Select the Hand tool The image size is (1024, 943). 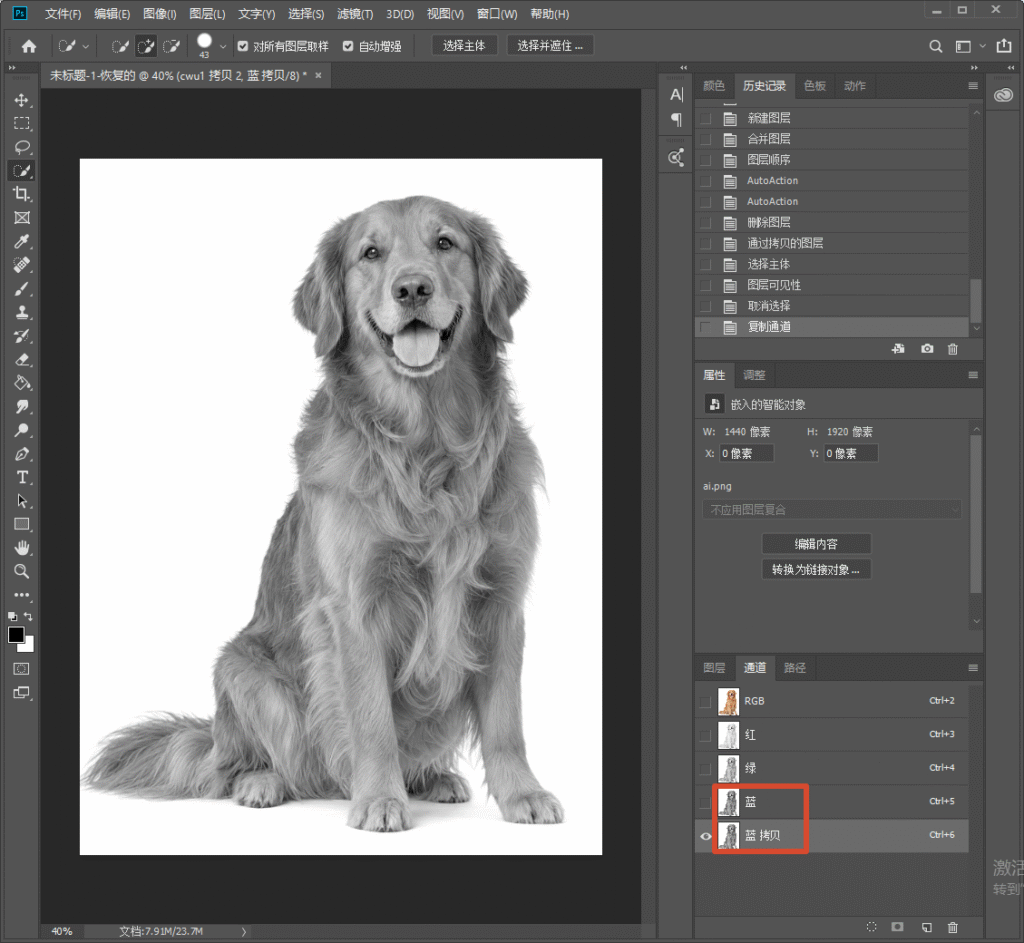22,548
